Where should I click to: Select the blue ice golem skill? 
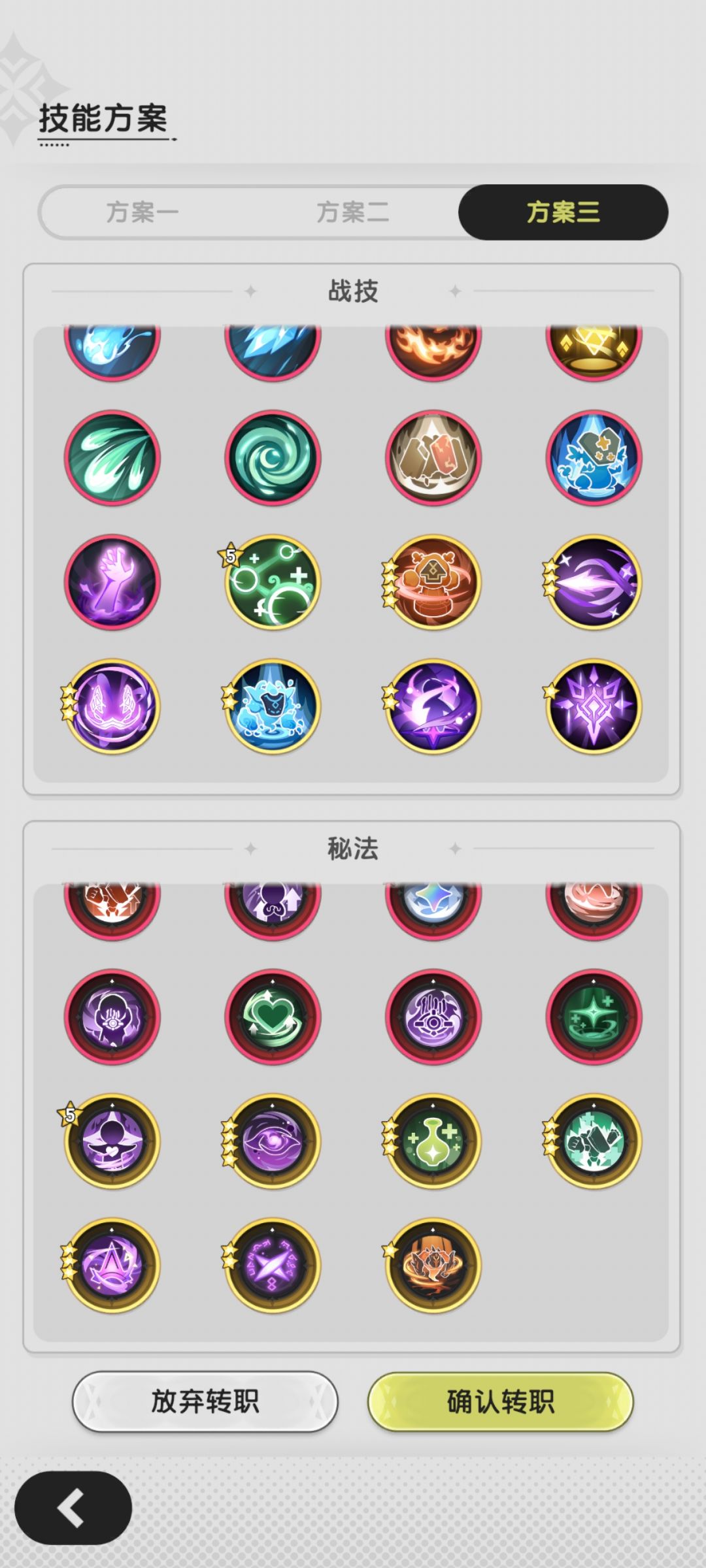tap(273, 706)
